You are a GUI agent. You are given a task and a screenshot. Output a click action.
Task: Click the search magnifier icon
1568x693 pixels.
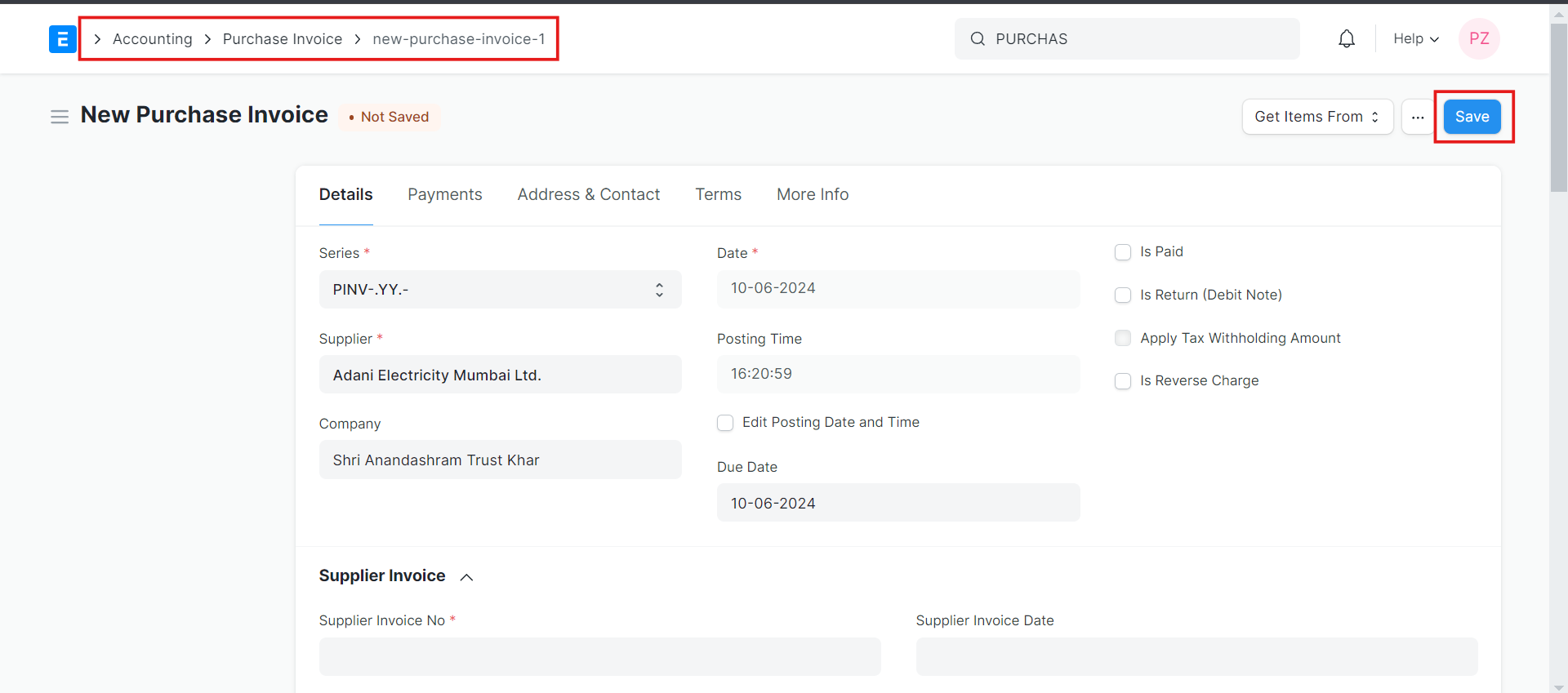click(978, 38)
